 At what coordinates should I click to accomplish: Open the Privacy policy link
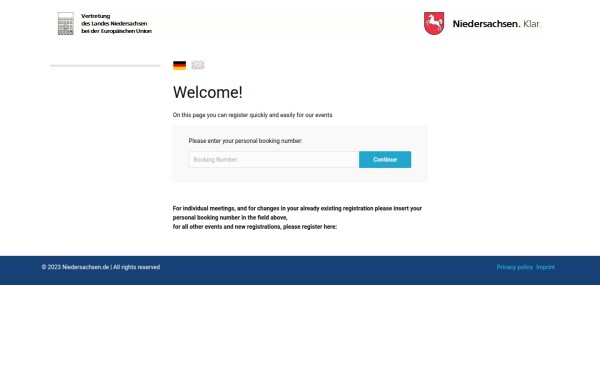coord(515,267)
